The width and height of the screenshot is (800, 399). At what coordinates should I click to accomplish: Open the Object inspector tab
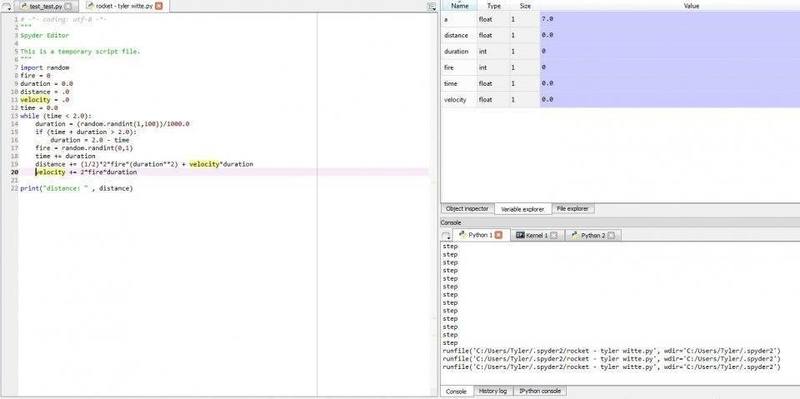coord(467,209)
